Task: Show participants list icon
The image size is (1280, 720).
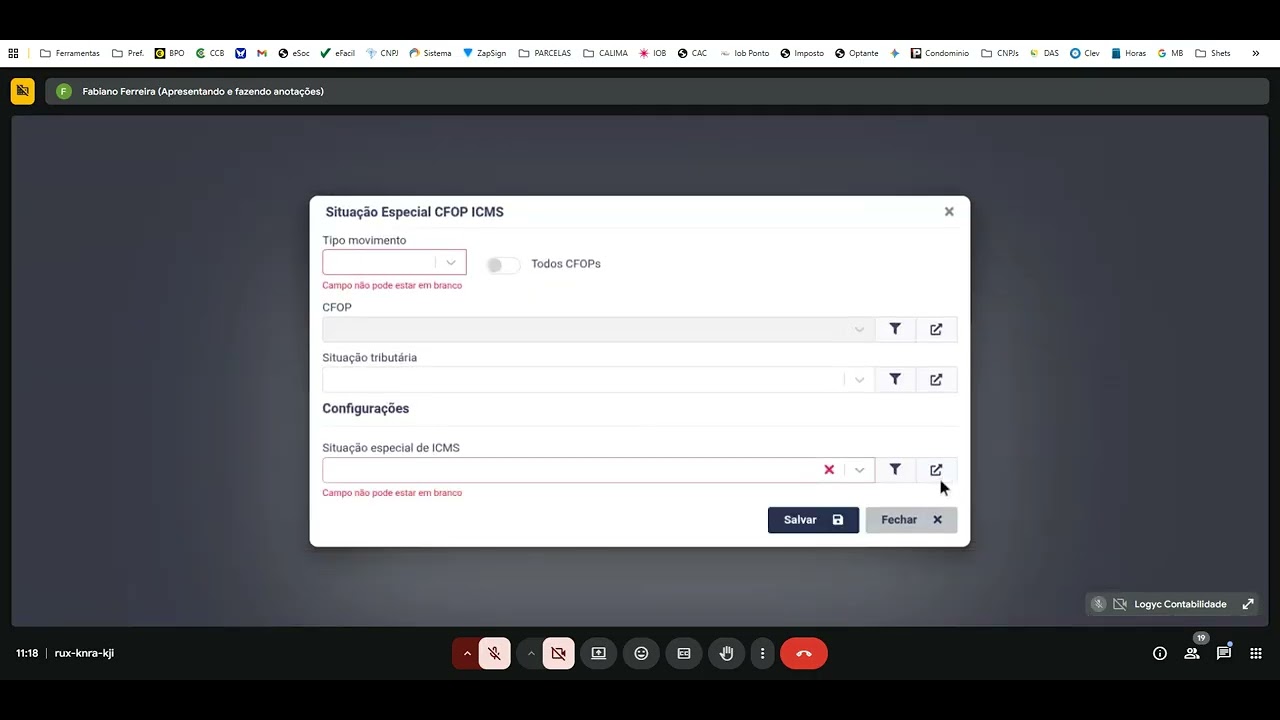Action: [1192, 653]
